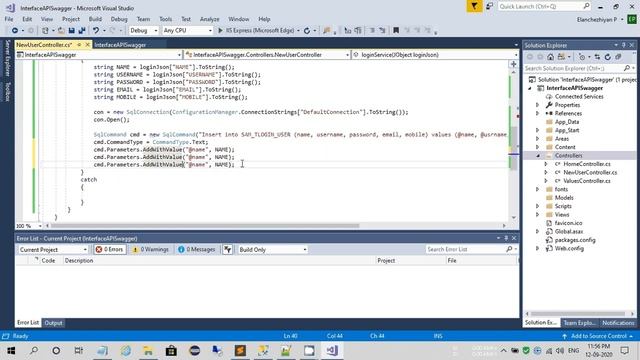Screen dimensions: 640x360
Task: Open the Analyze menu
Action: [209, 19]
